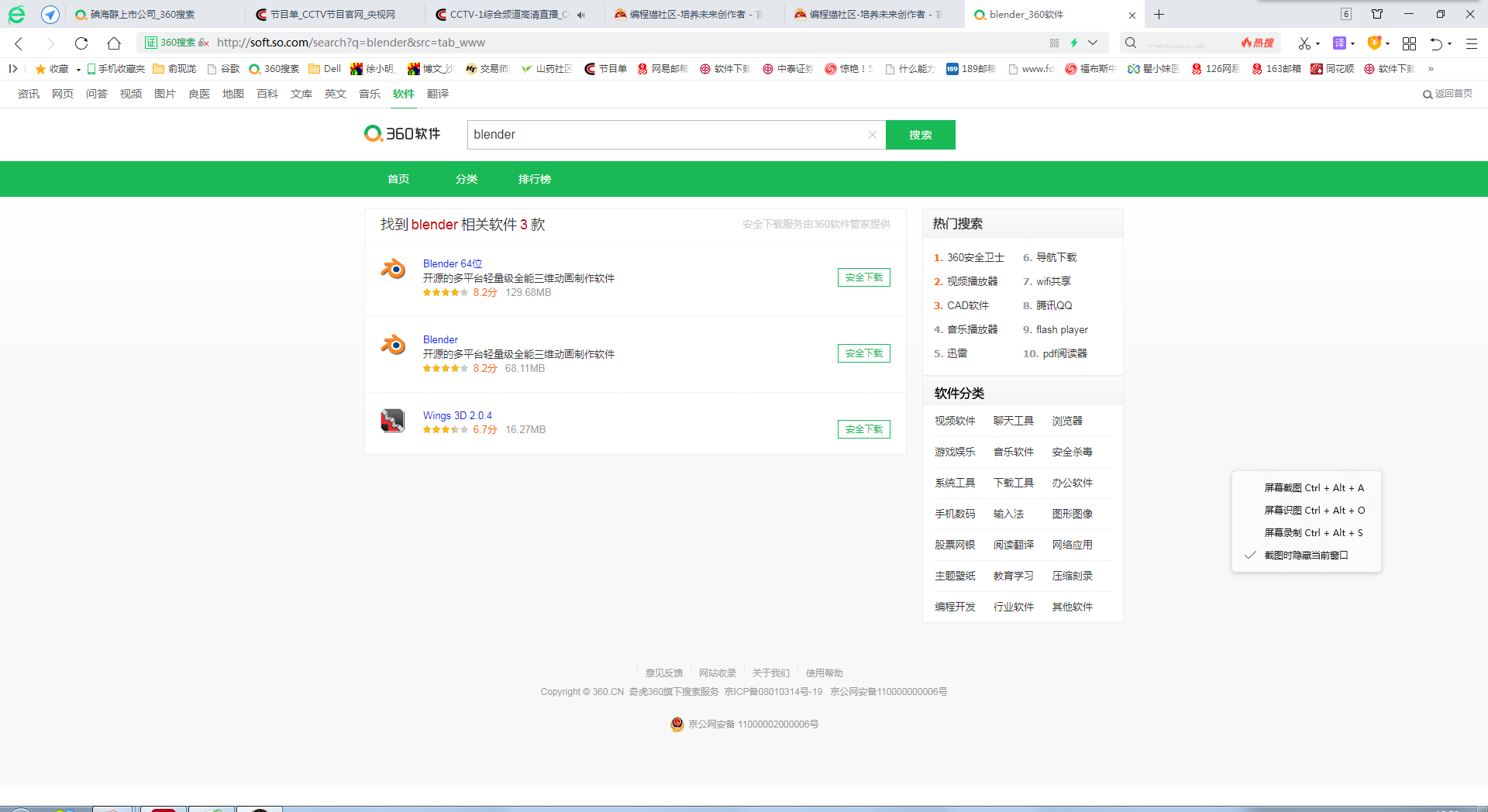Toggle the bookmarks sidebar expand icon

(x=13, y=69)
